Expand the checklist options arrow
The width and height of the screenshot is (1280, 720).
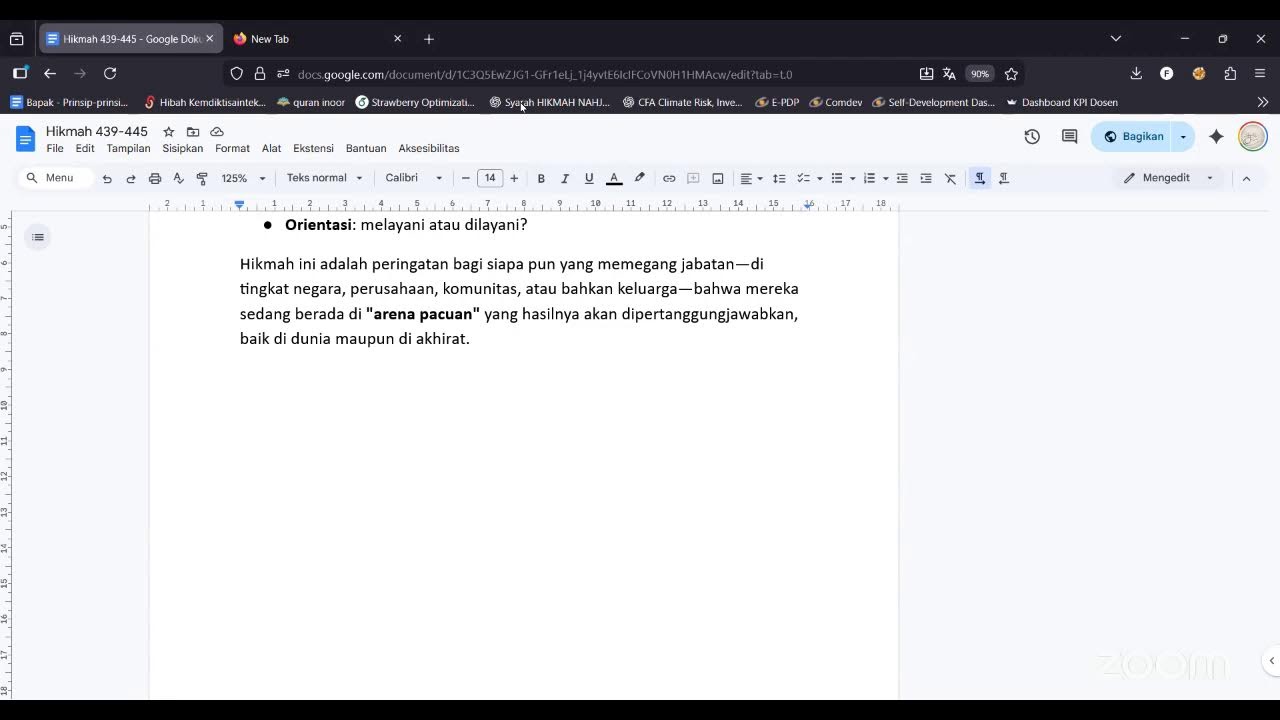pos(820,178)
